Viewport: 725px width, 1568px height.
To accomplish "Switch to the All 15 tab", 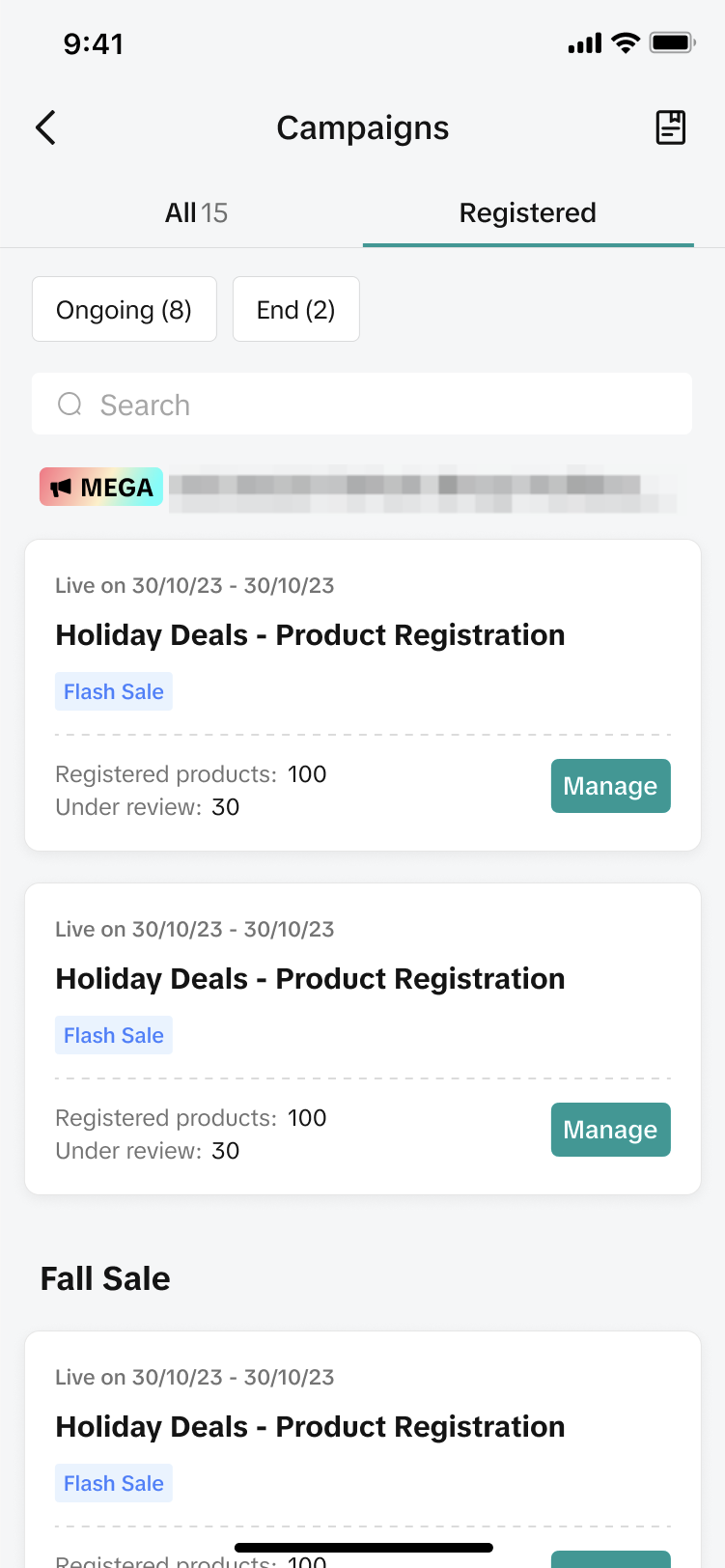I will 196,212.
